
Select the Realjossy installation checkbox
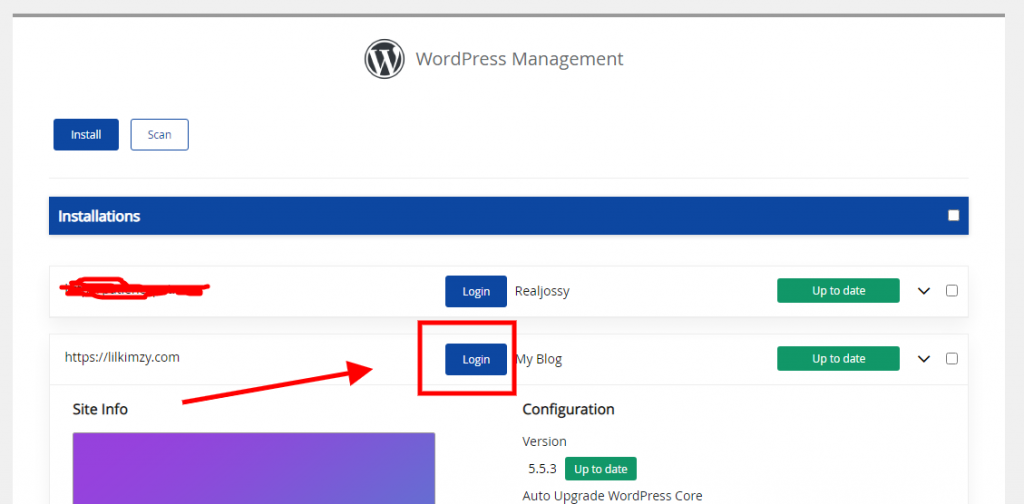click(952, 291)
